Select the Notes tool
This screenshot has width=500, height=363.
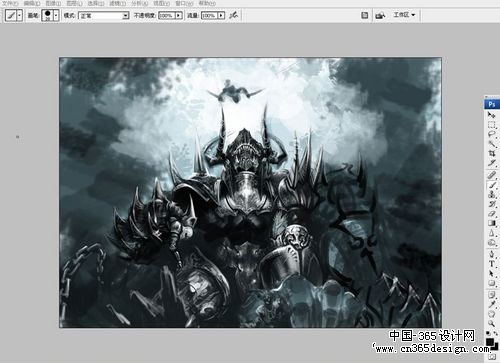point(492,294)
